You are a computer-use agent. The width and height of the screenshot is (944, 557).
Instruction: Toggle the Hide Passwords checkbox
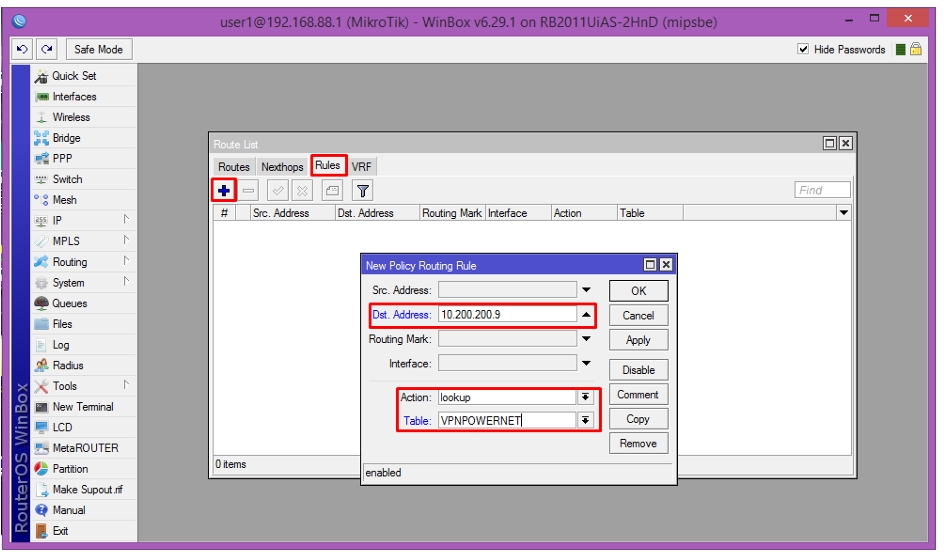click(x=803, y=49)
